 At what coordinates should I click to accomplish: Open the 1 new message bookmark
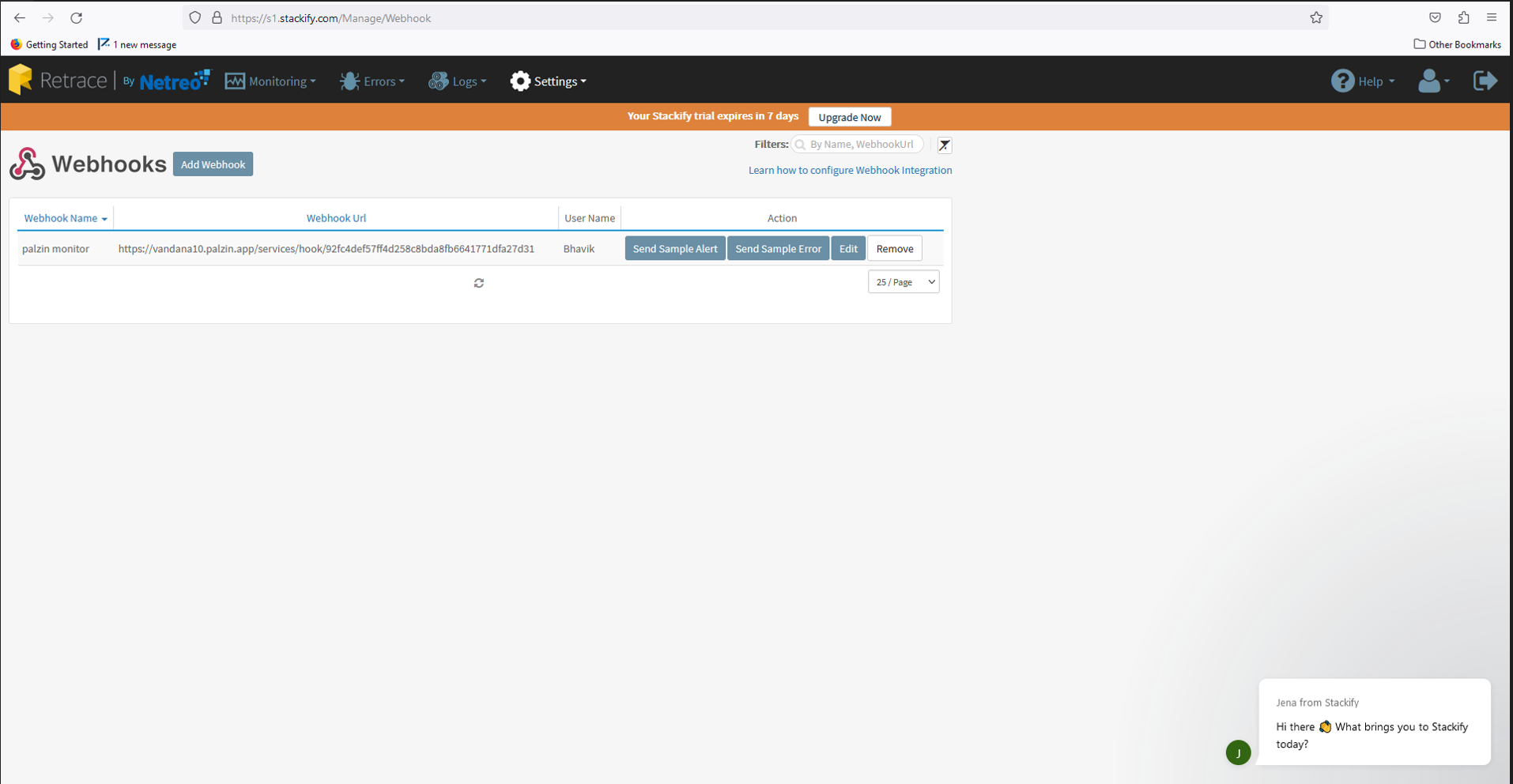pos(137,44)
